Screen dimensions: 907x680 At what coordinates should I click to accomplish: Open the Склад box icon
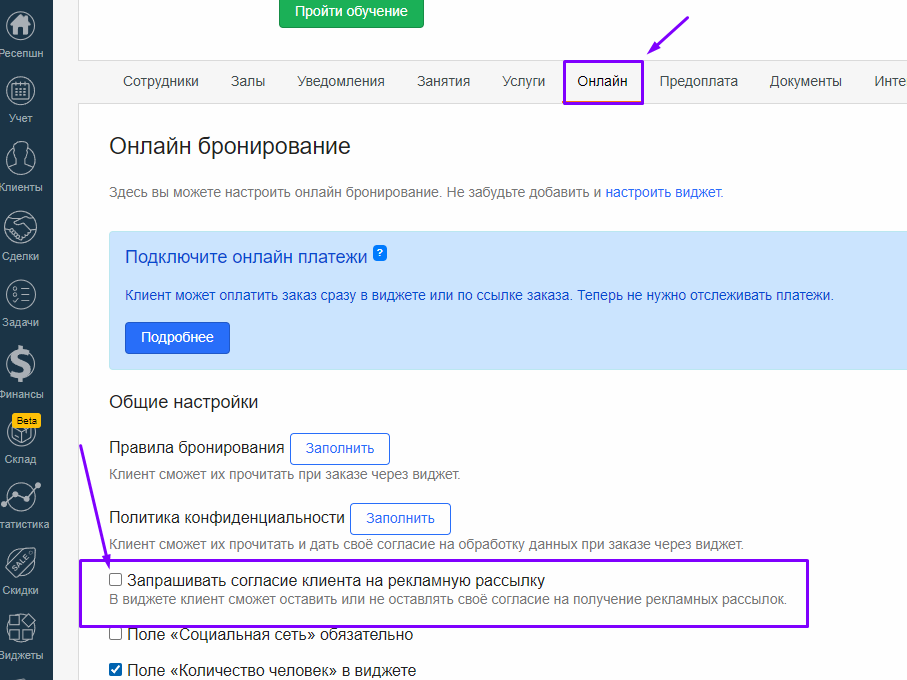click(x=20, y=434)
